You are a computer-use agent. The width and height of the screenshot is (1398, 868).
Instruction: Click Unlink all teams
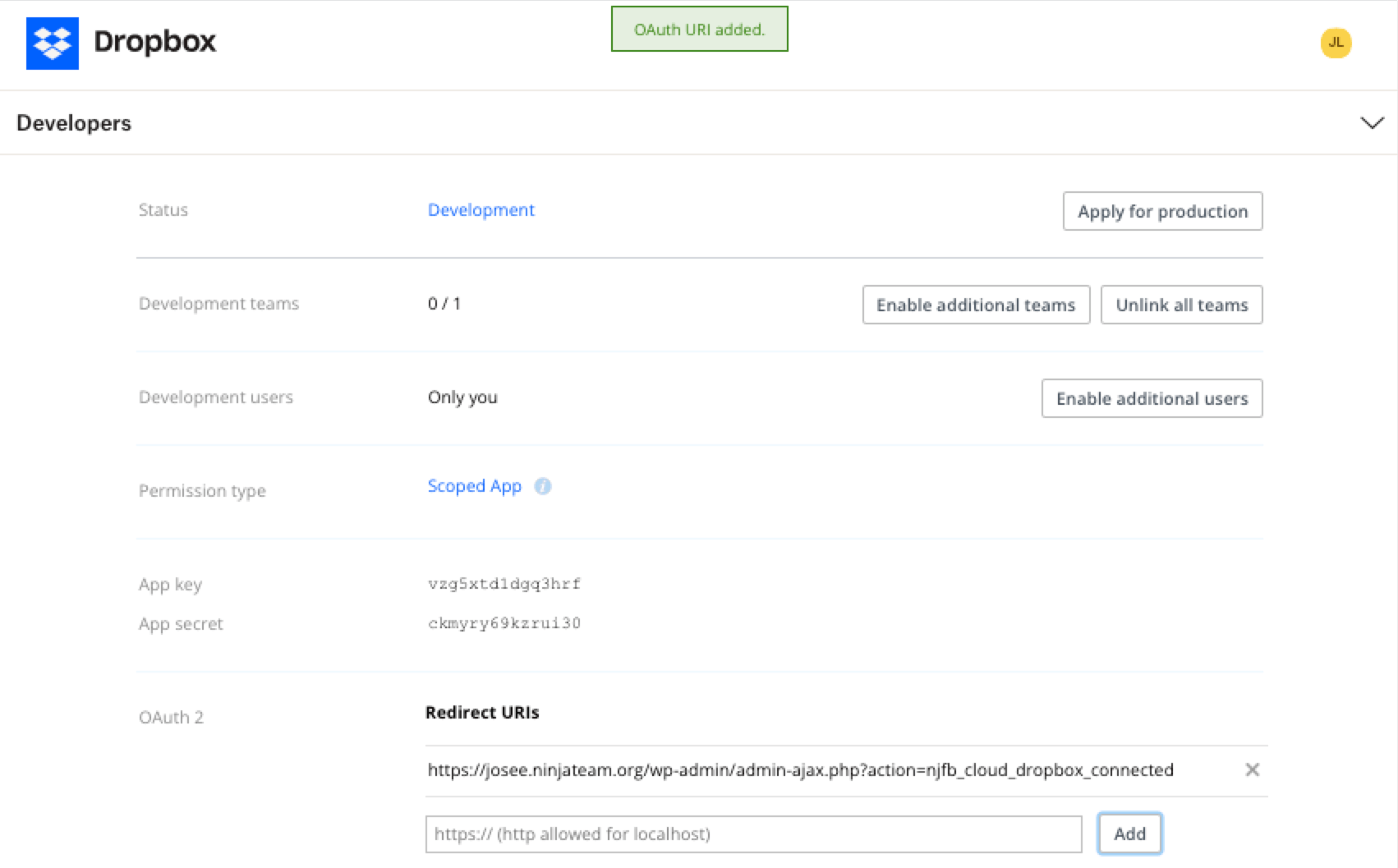coord(1181,305)
